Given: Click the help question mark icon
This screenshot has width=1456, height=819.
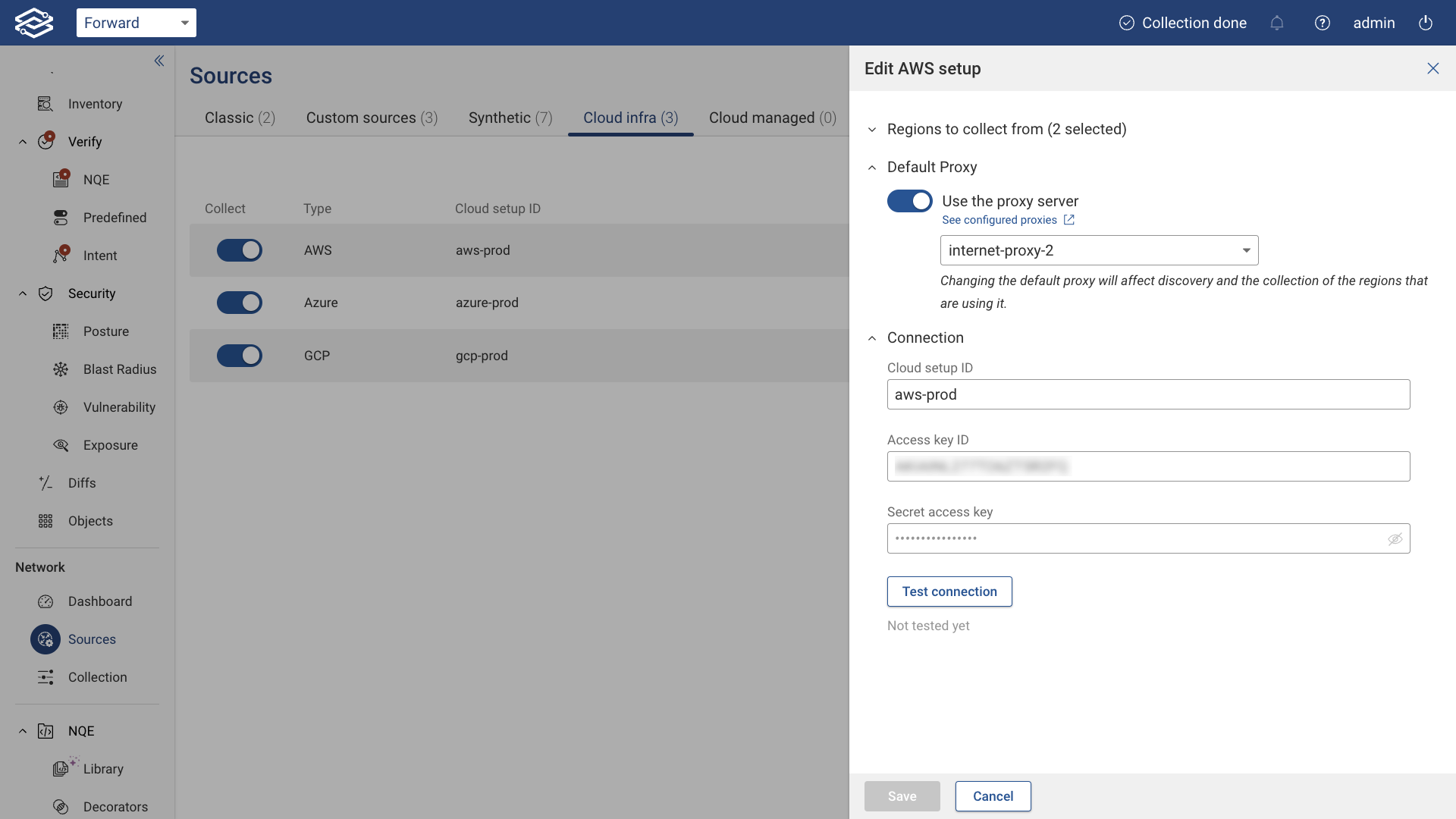Looking at the screenshot, I should pyautogui.click(x=1323, y=23).
